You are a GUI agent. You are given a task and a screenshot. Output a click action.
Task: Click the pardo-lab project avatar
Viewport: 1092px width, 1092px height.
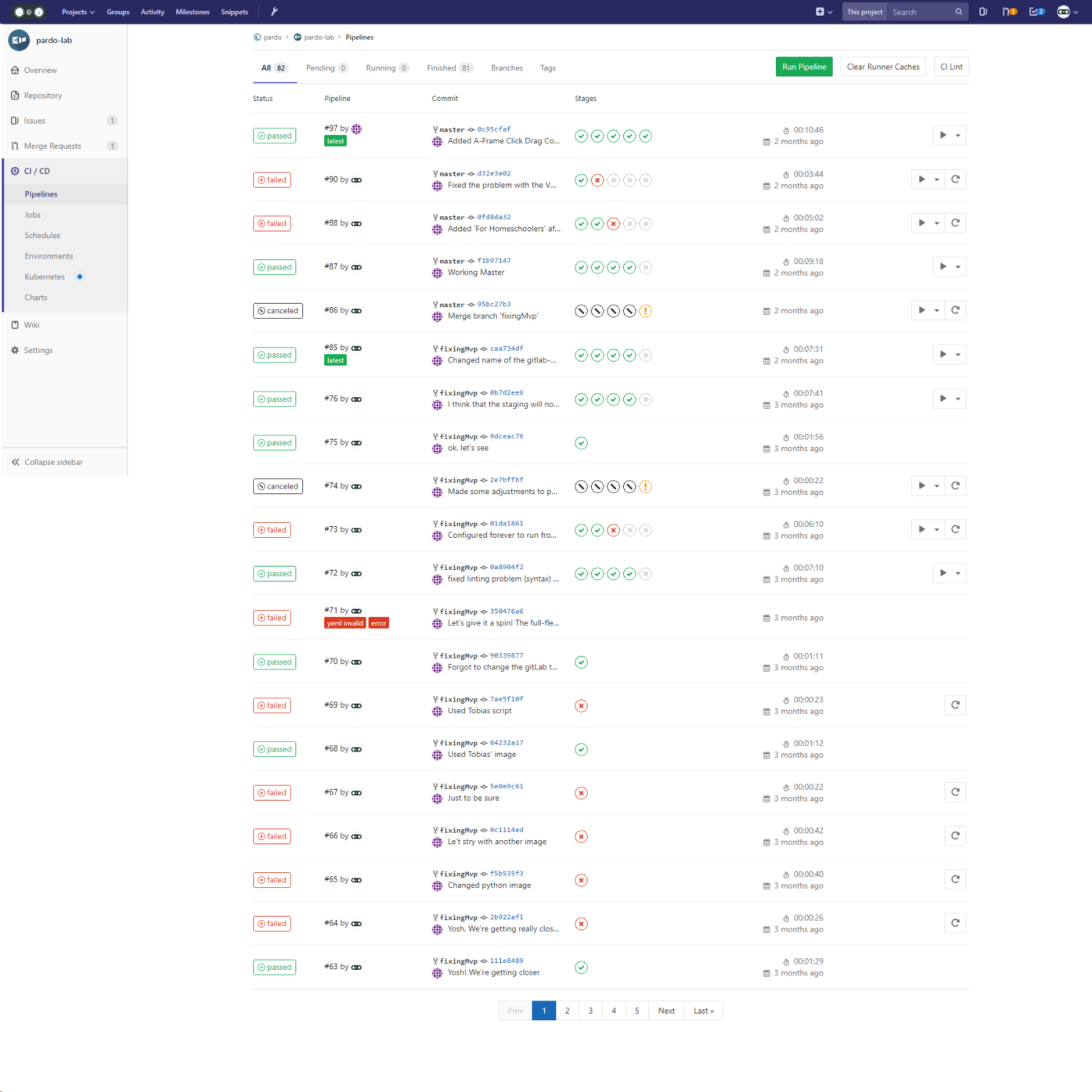coord(19,40)
